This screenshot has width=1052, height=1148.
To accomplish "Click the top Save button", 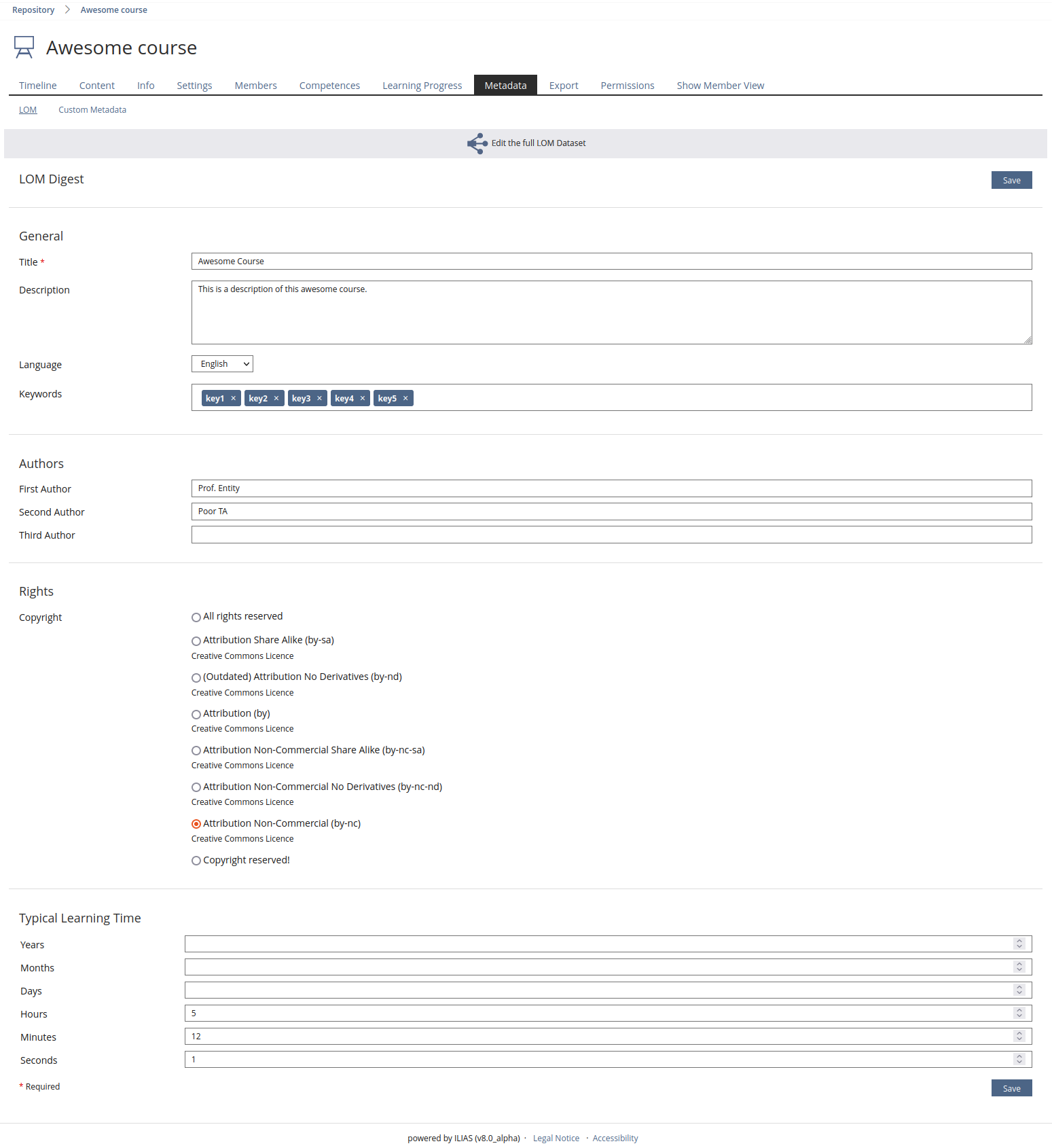I will pos(1011,181).
